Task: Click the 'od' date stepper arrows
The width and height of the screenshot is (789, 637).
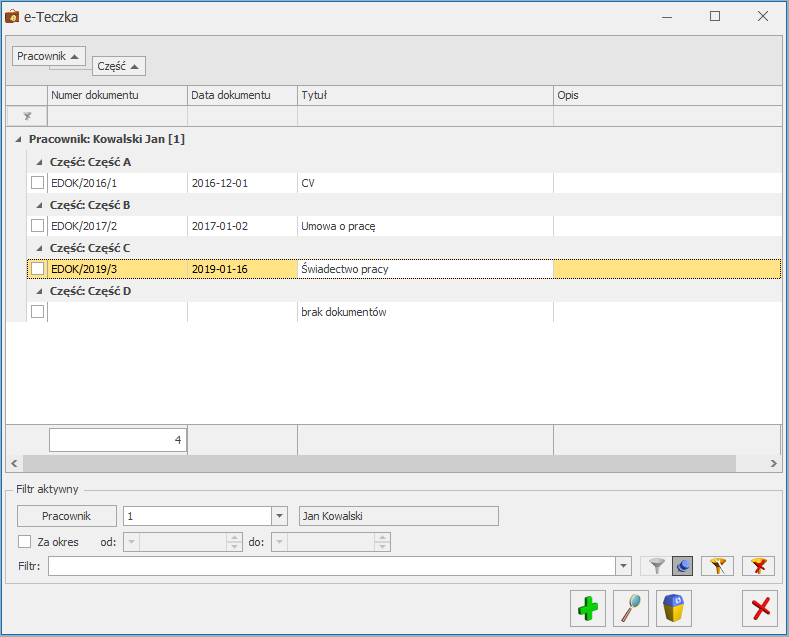Action: click(x=234, y=542)
